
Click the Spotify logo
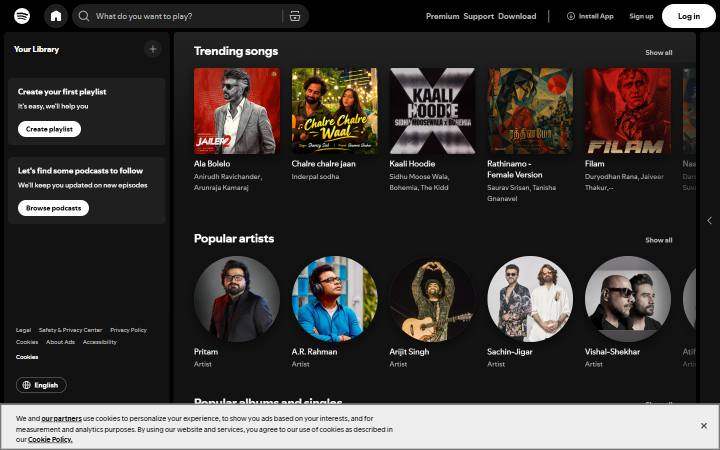[x=22, y=16]
